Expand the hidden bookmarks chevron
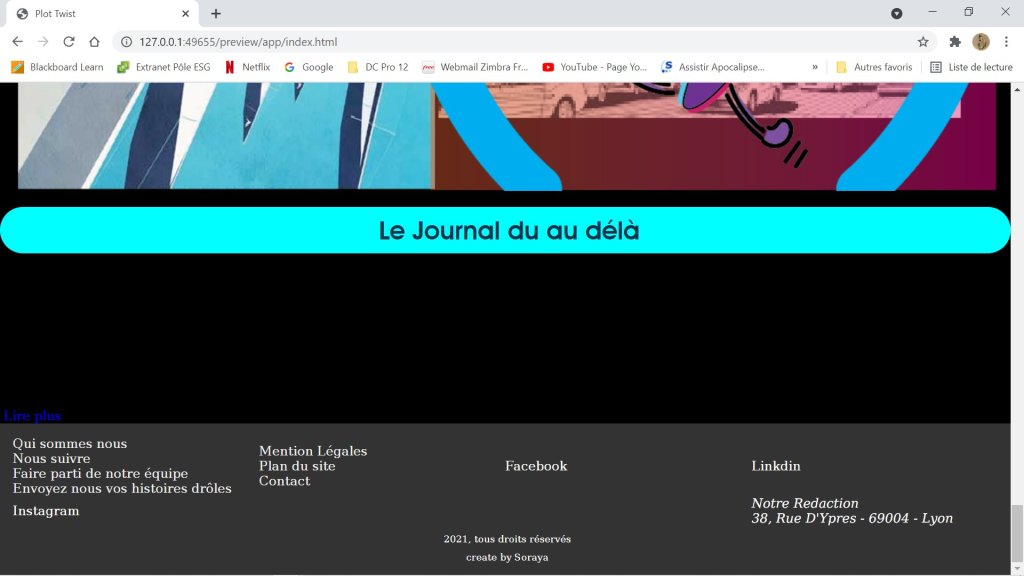The width and height of the screenshot is (1024, 576). [815, 67]
